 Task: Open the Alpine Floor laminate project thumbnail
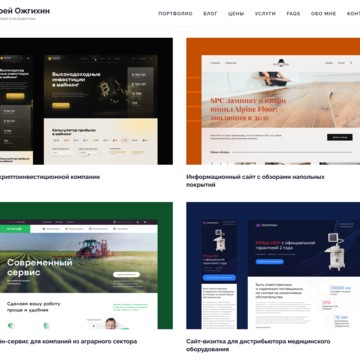click(x=273, y=101)
